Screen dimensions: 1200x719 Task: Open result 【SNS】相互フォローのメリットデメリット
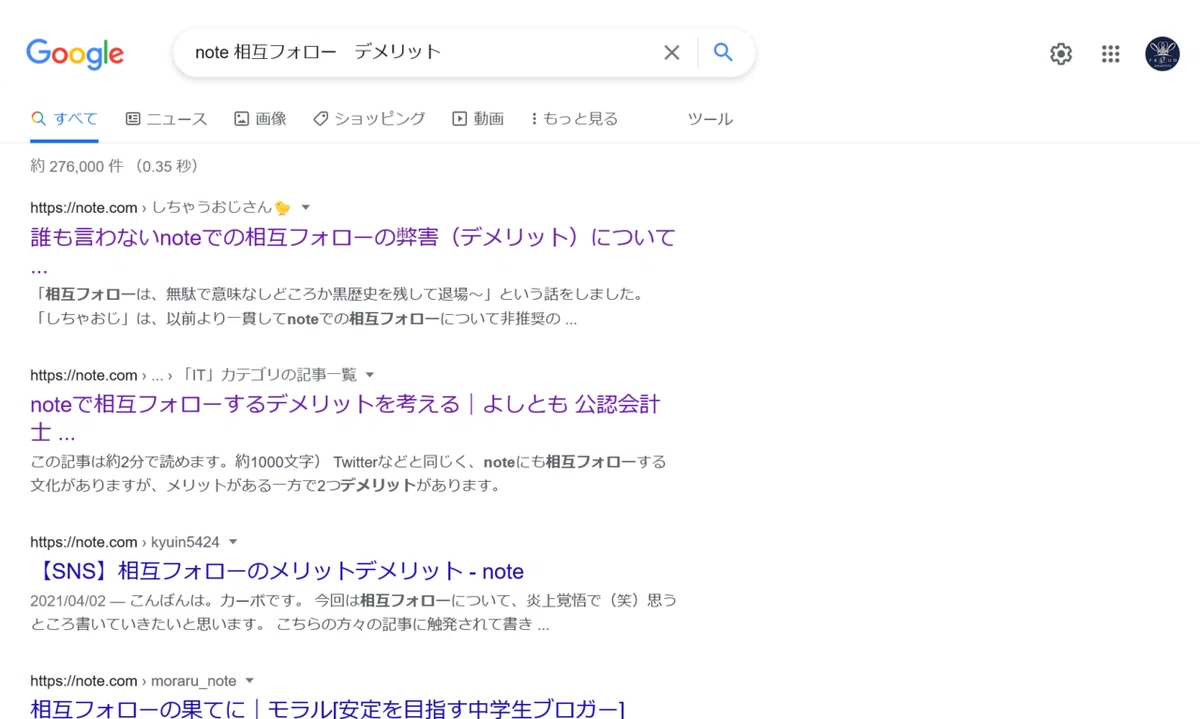(277, 571)
